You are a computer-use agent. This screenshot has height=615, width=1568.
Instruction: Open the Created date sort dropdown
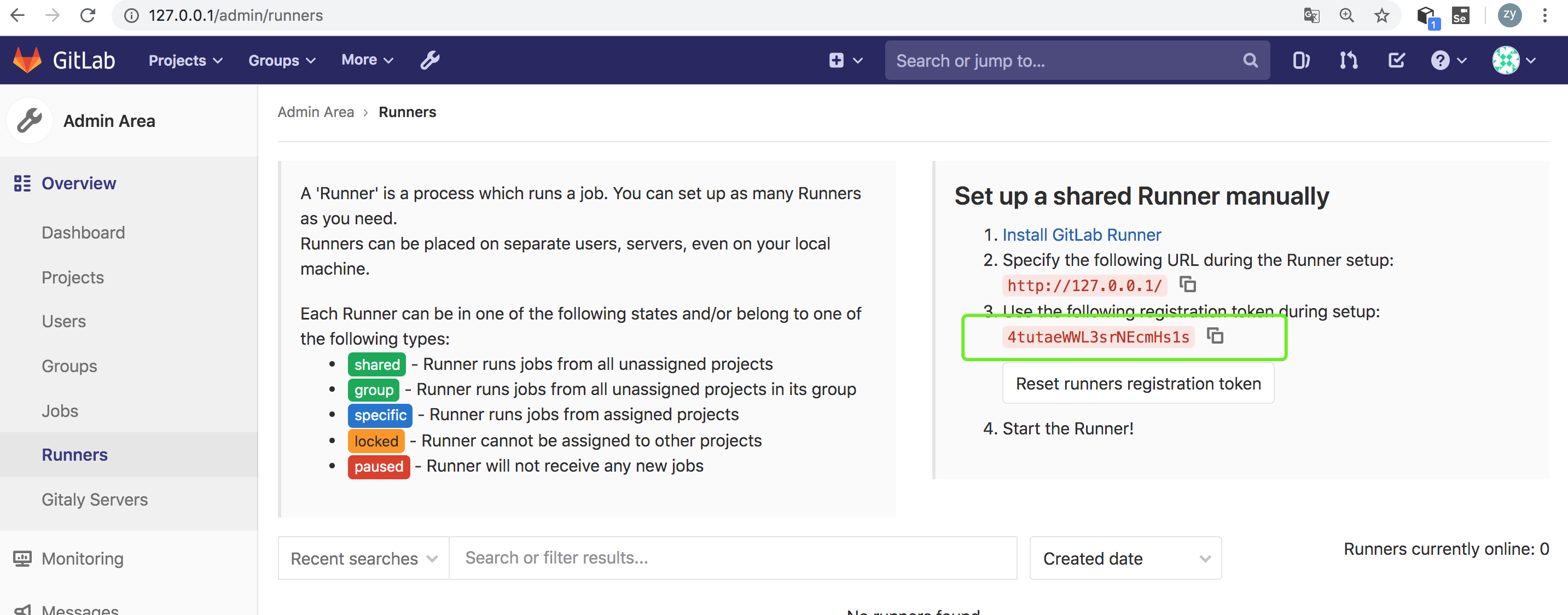pyautogui.click(x=1125, y=558)
